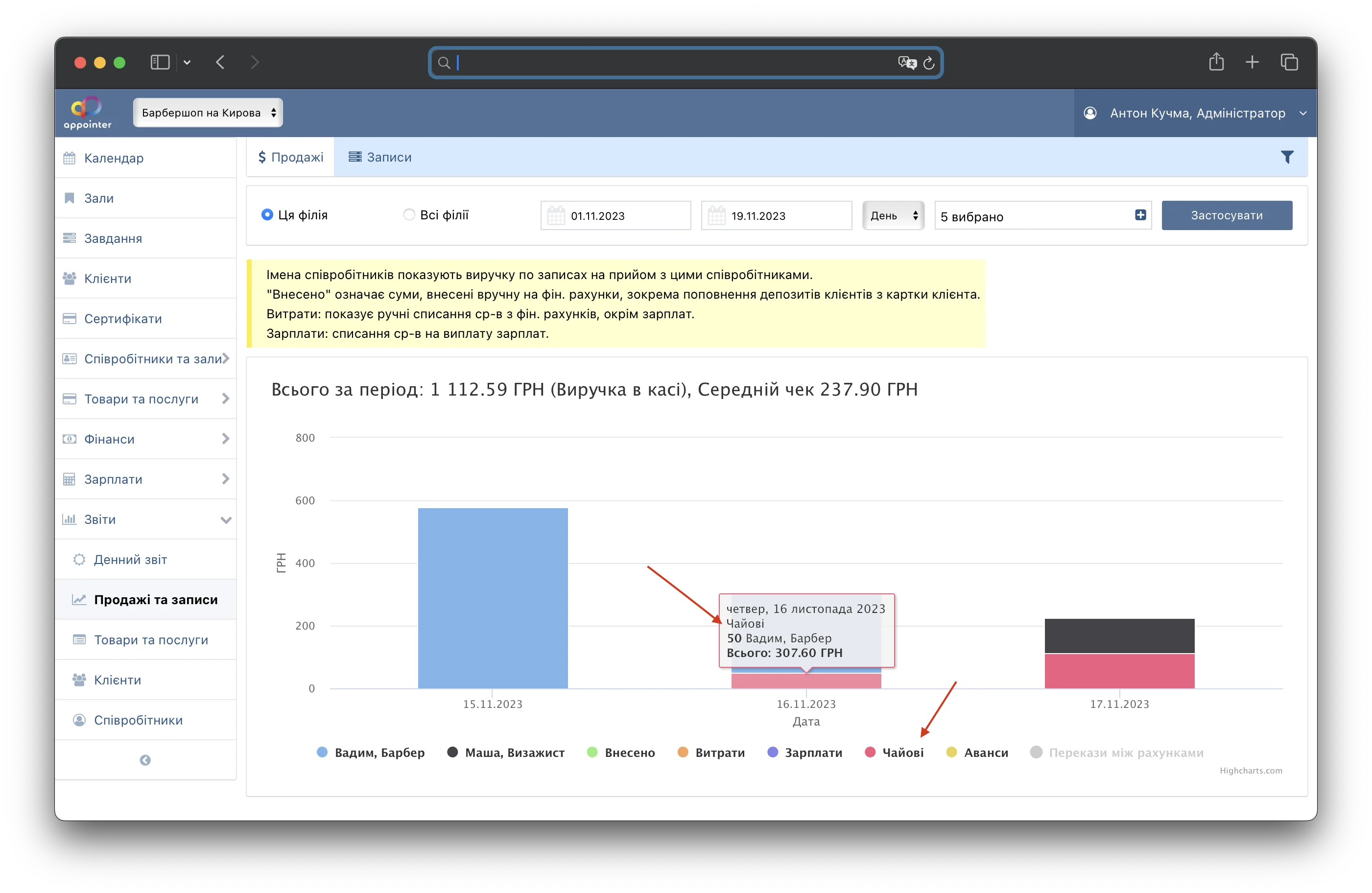1372x893 pixels.
Task: Toggle Аванси series in legend
Action: pyautogui.click(x=977, y=752)
